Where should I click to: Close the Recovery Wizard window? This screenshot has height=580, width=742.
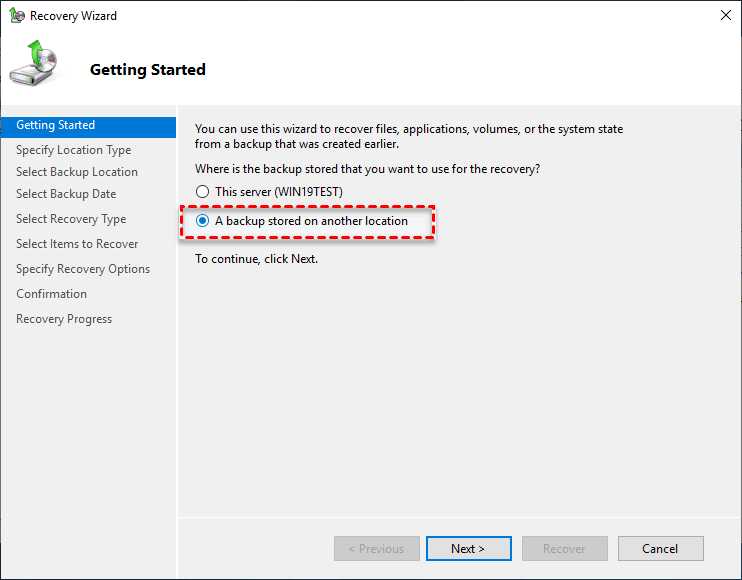[x=723, y=16]
